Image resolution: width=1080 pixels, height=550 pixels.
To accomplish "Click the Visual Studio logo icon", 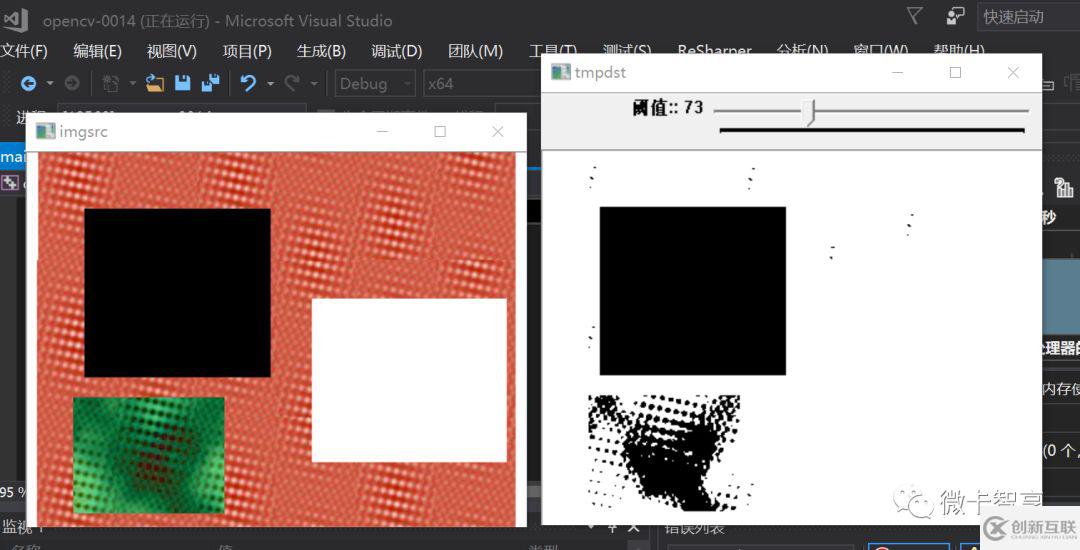I will pyautogui.click(x=14, y=19).
